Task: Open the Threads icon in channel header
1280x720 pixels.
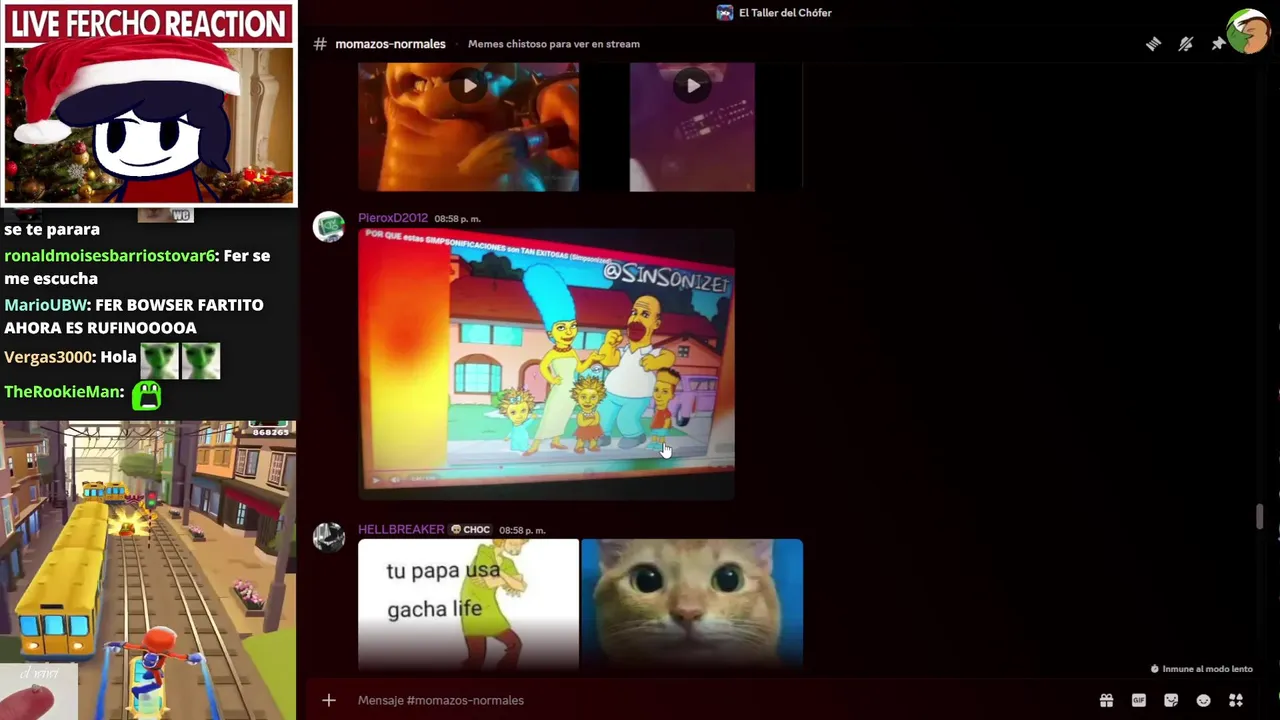Action: click(x=1153, y=44)
